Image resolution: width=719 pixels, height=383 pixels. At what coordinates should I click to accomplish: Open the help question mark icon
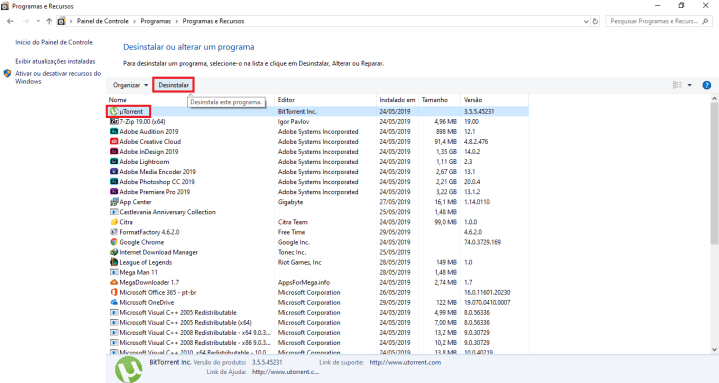(x=707, y=85)
